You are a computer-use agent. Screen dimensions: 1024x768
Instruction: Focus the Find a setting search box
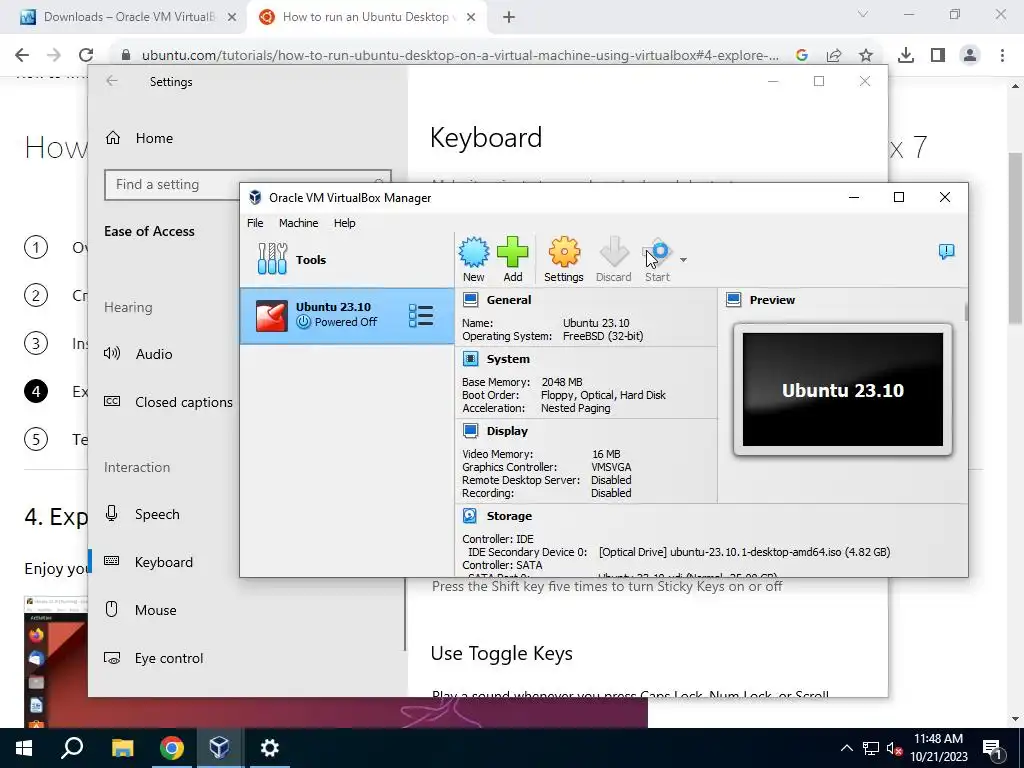(248, 184)
